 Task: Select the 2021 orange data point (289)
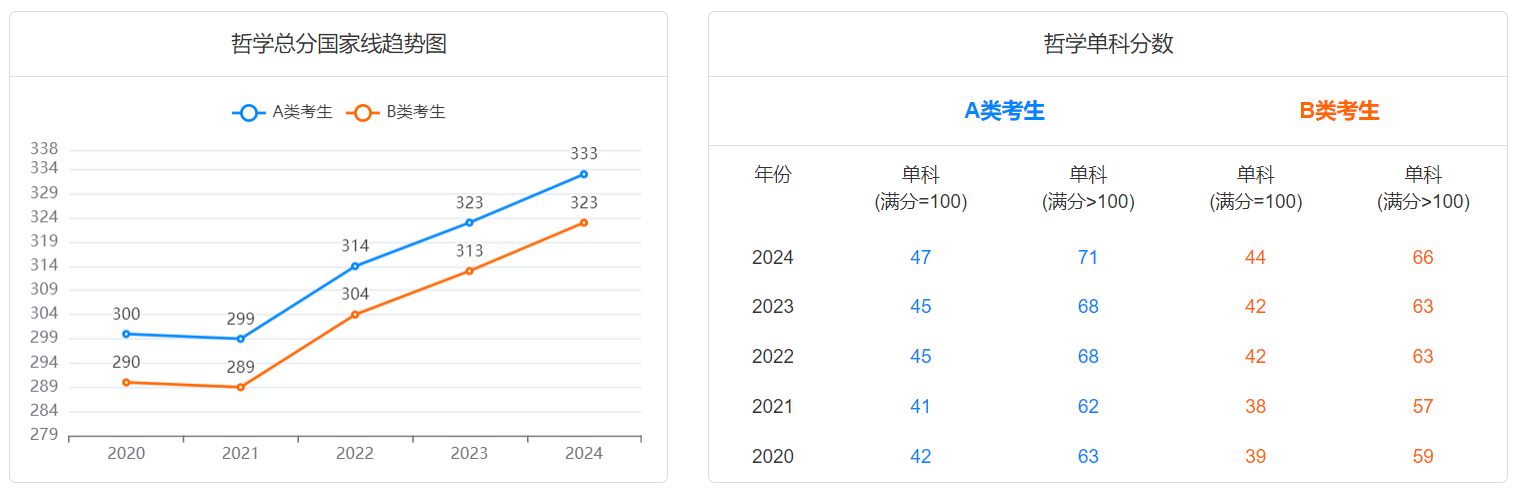[x=240, y=387]
